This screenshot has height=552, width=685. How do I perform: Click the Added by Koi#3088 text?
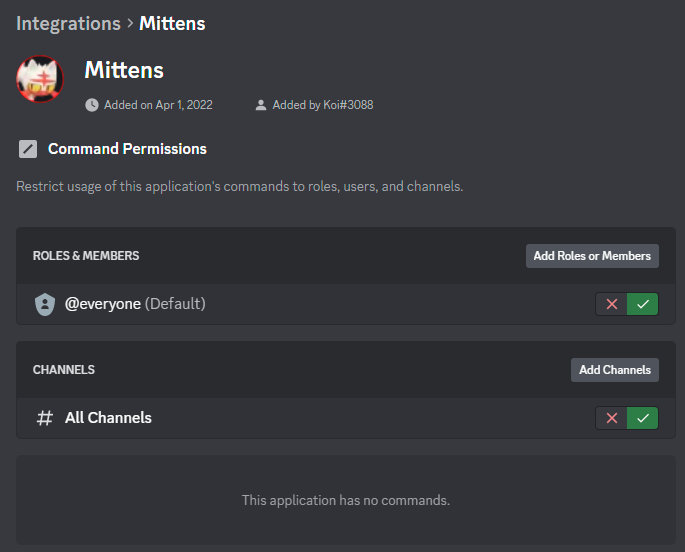point(323,104)
